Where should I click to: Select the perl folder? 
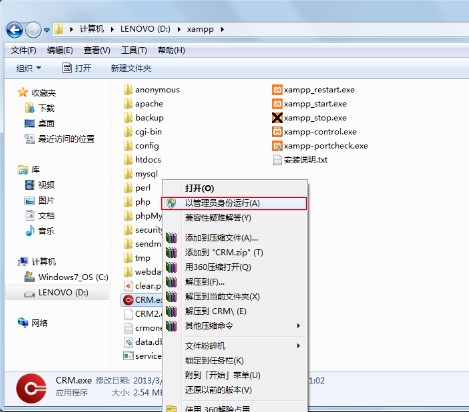tap(137, 188)
